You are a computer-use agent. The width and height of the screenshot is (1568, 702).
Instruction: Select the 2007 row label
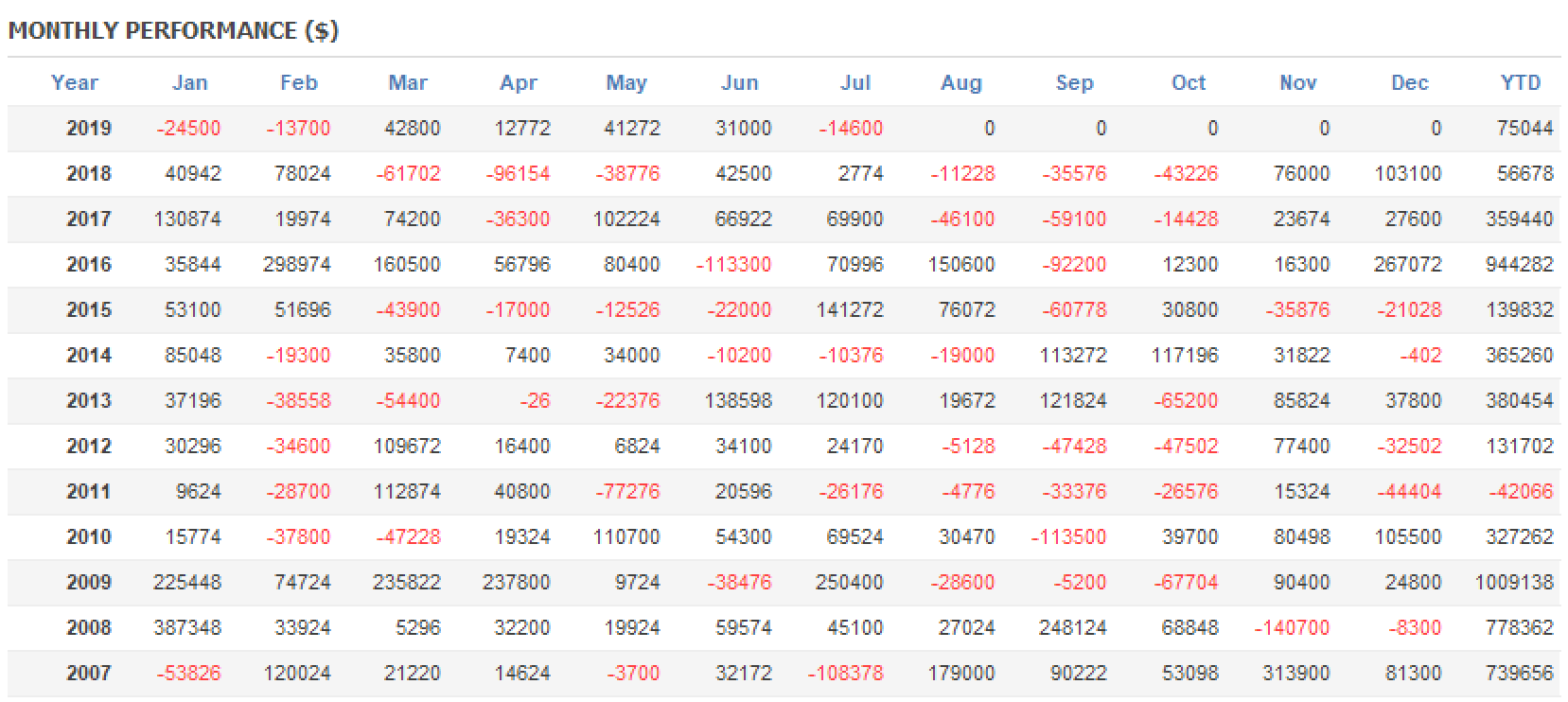(89, 674)
